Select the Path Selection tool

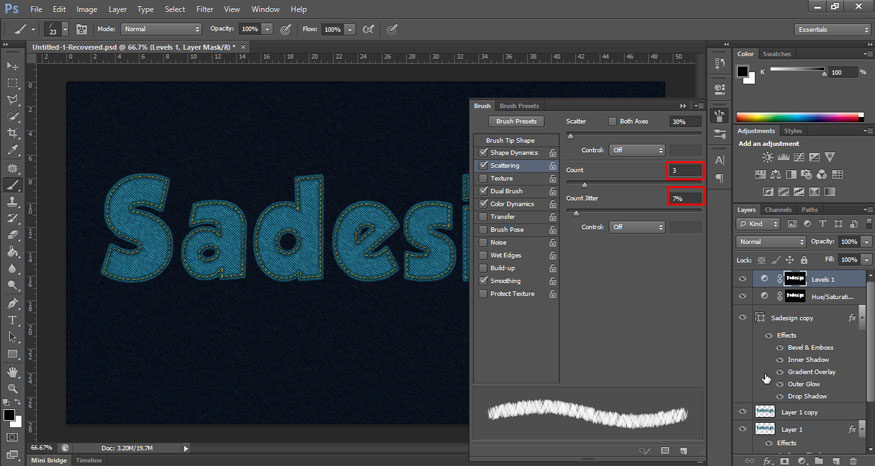(12, 337)
